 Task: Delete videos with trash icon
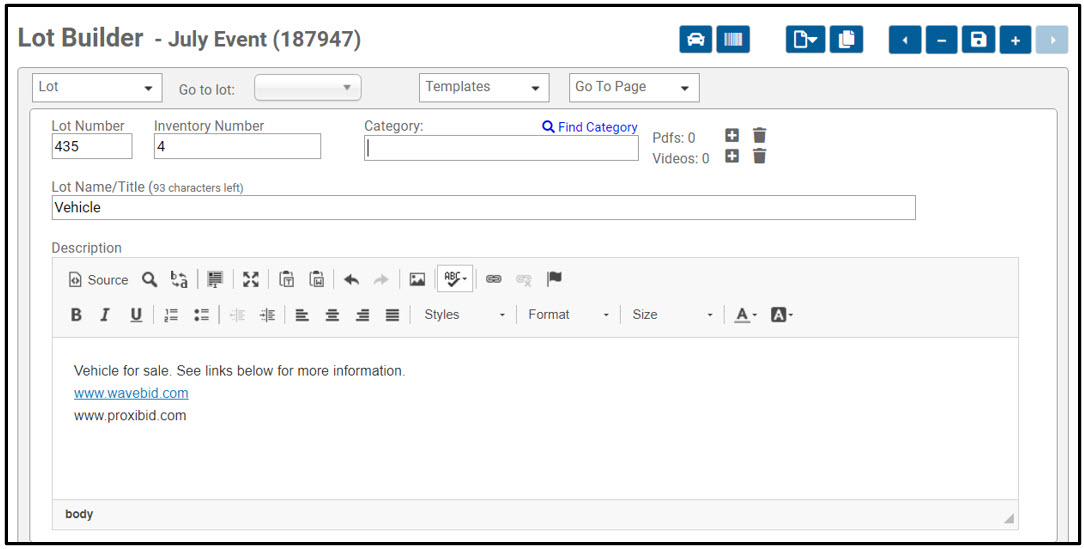click(759, 156)
